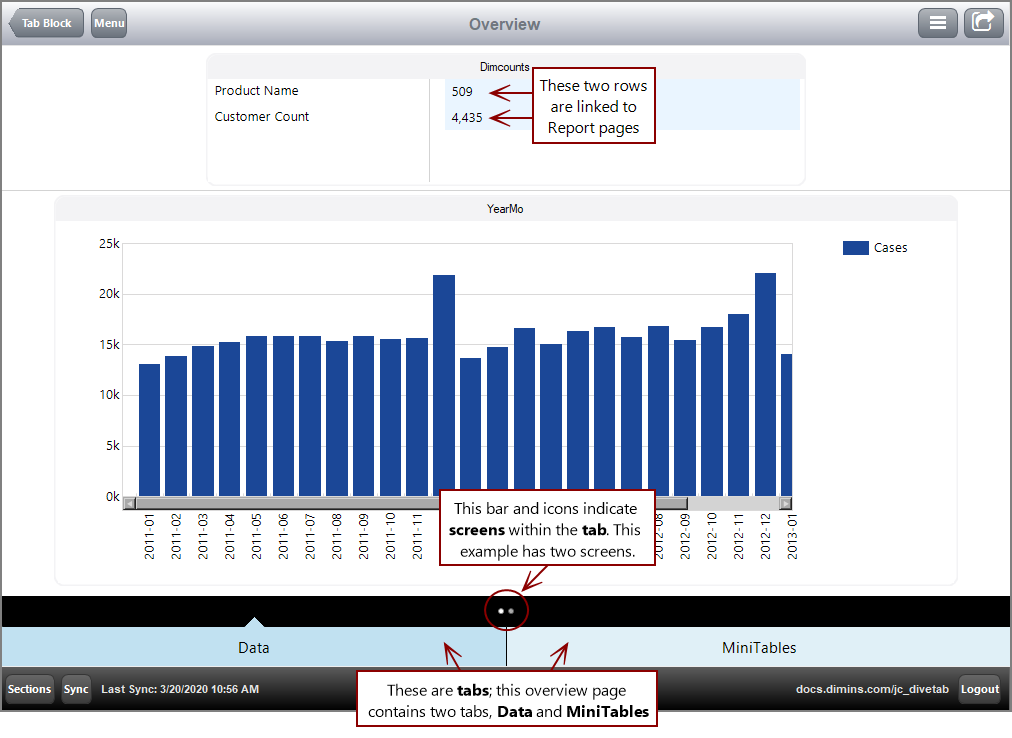Click the Product Name row
This screenshot has height=738, width=1012.
point(256,91)
